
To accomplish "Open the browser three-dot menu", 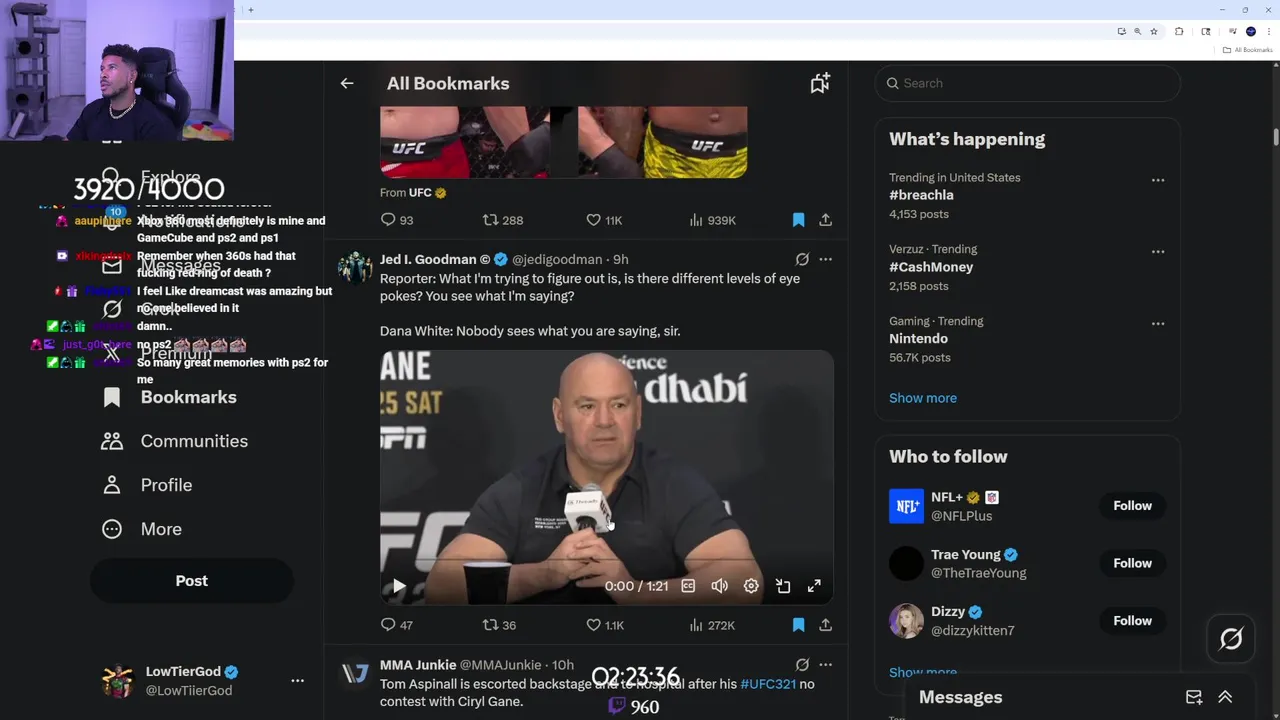I will point(1269,31).
